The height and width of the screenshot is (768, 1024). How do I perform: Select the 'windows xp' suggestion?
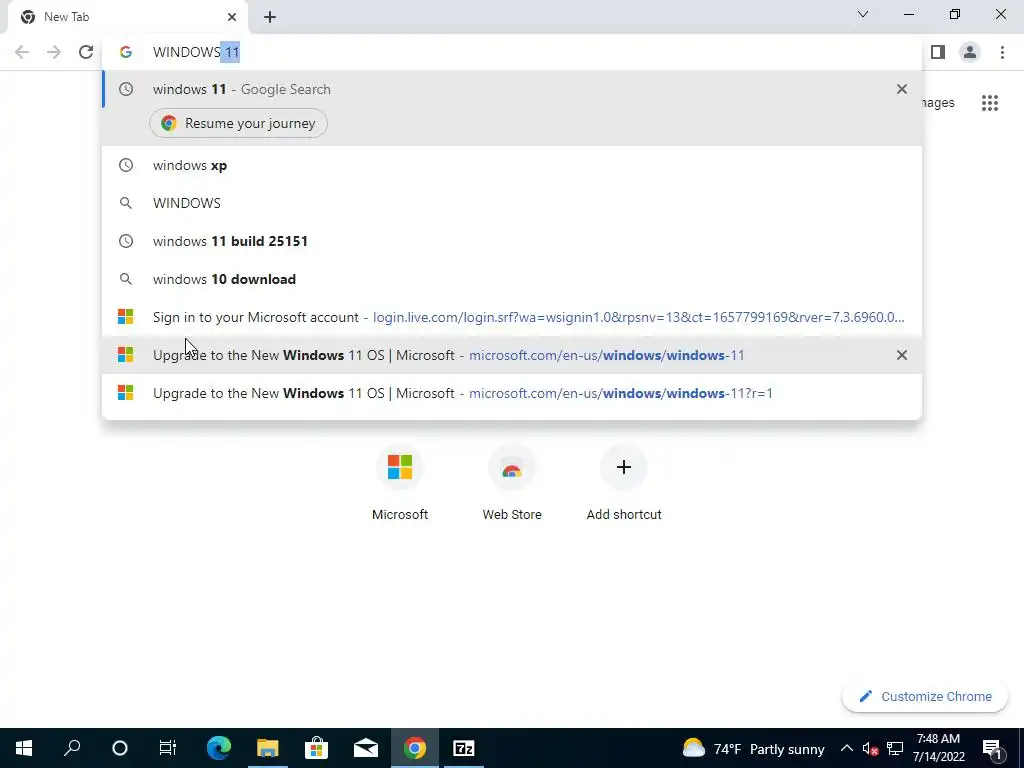[x=512, y=165]
